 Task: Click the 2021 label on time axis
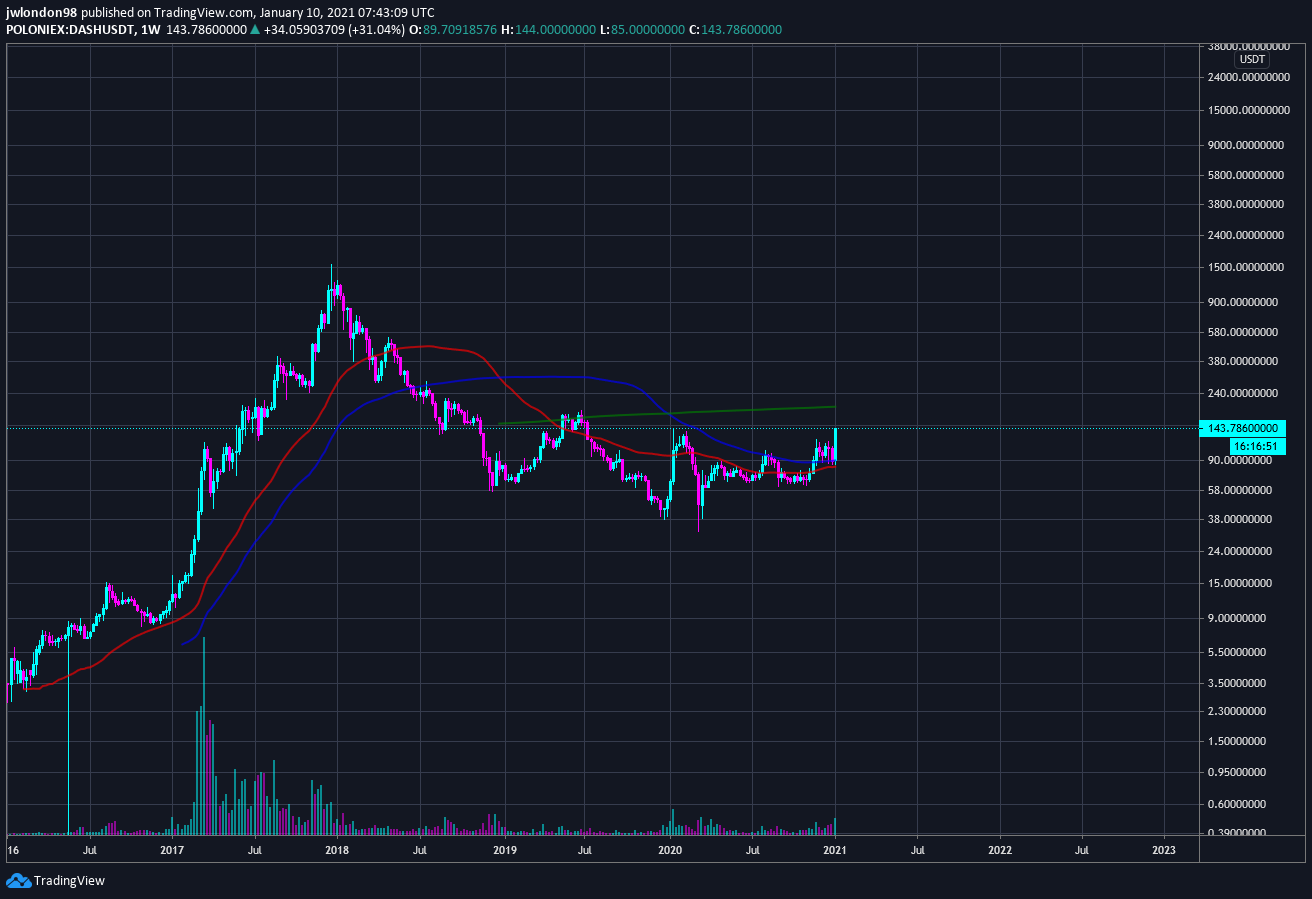coord(835,850)
